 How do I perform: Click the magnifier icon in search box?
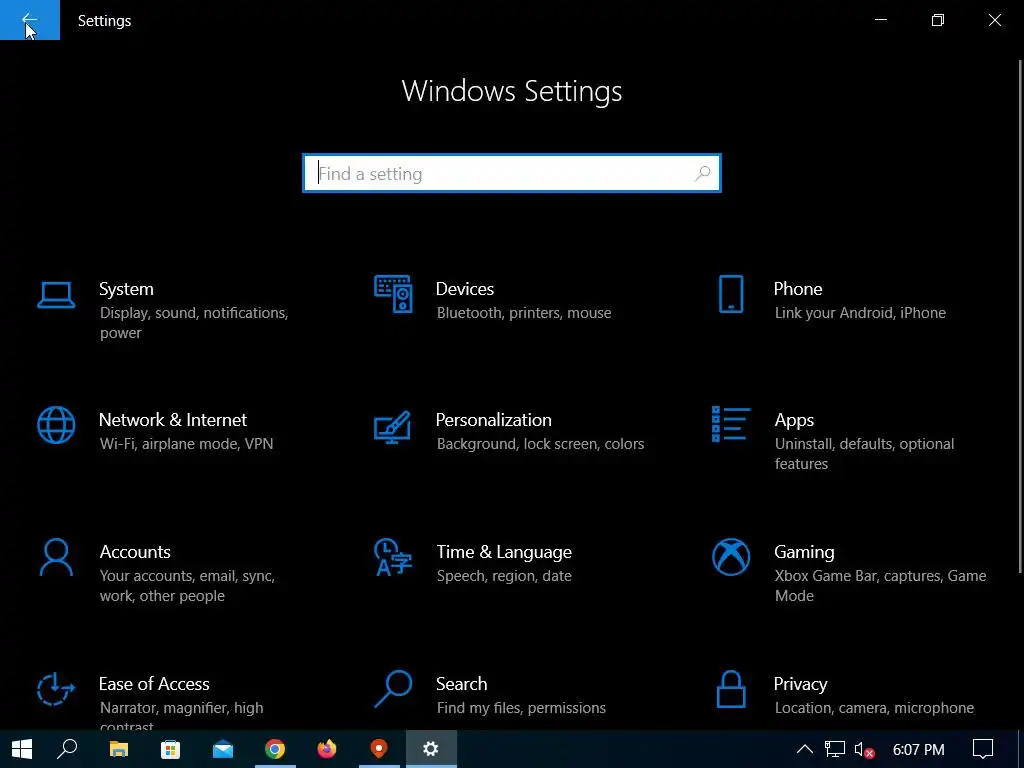(x=703, y=173)
